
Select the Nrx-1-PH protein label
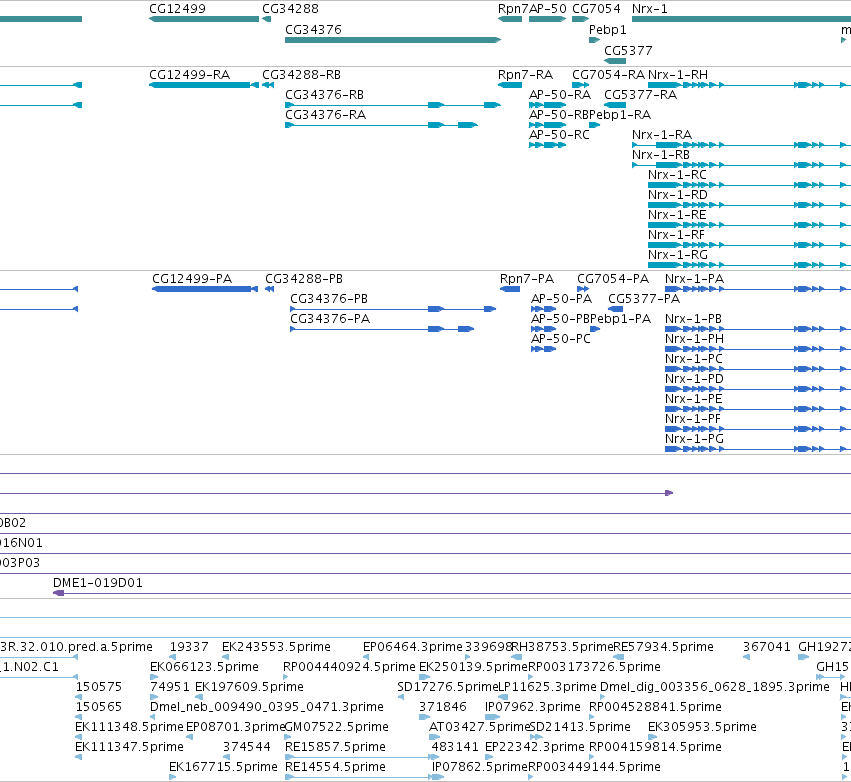point(694,339)
